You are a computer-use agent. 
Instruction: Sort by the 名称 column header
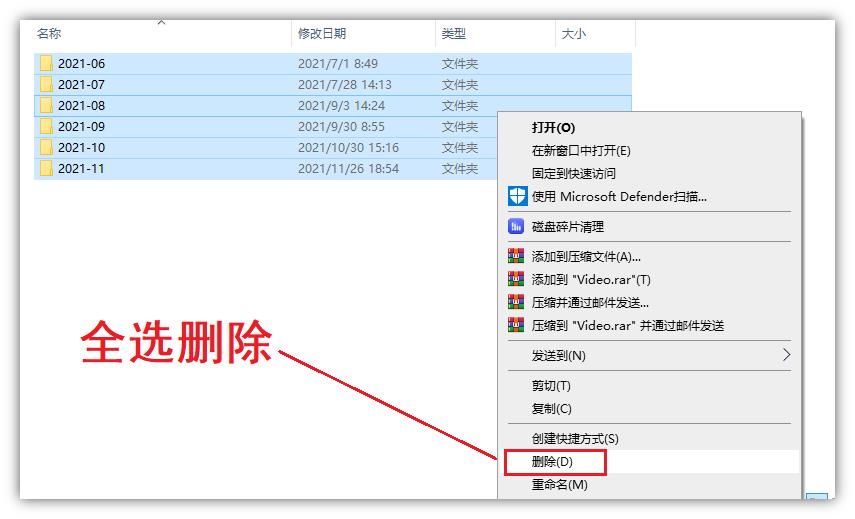click(49, 34)
